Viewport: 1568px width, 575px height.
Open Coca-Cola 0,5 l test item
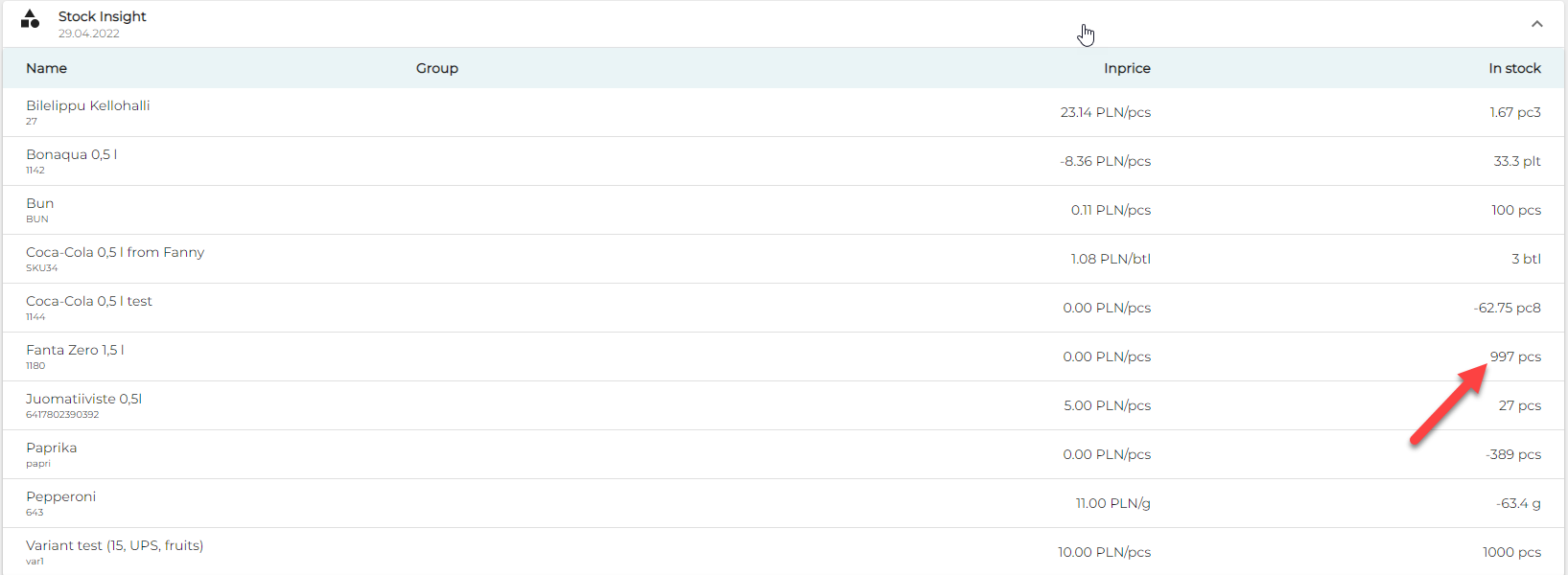click(x=89, y=301)
